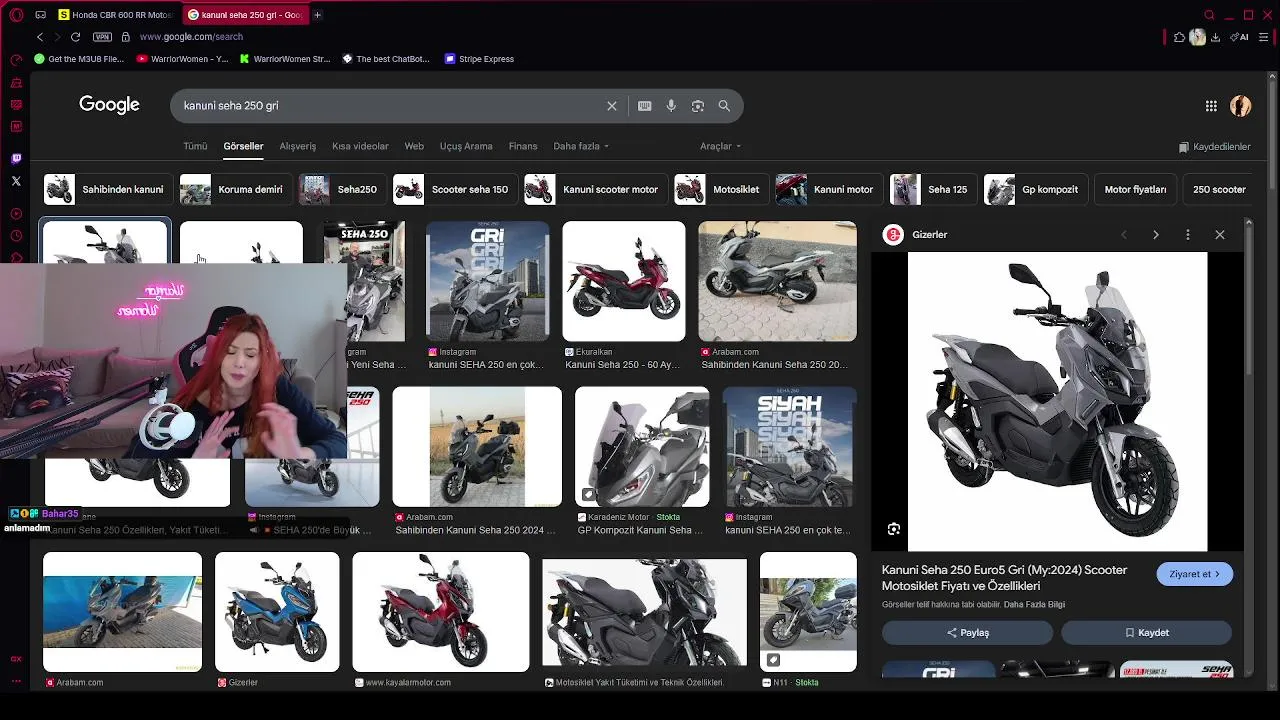The image size is (1280, 720).
Task: Open Twitch in the Opera sidebar
Action: pyautogui.click(x=16, y=158)
